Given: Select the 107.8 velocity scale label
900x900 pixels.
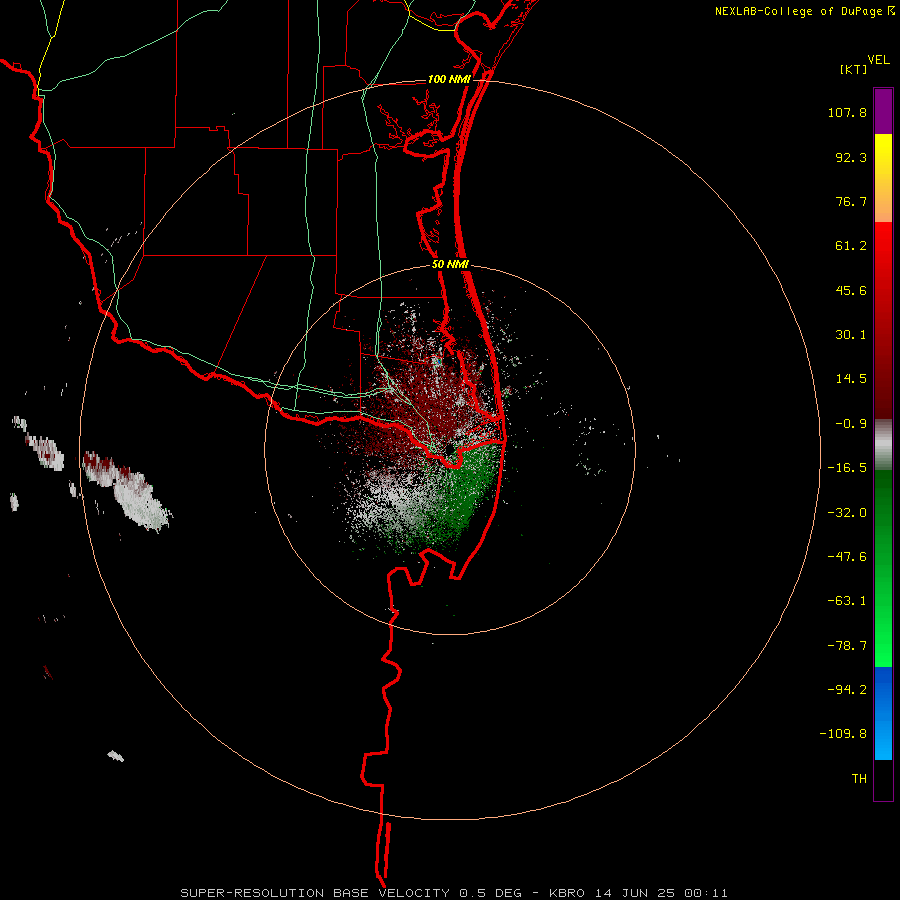Looking at the screenshot, I should point(847,112).
